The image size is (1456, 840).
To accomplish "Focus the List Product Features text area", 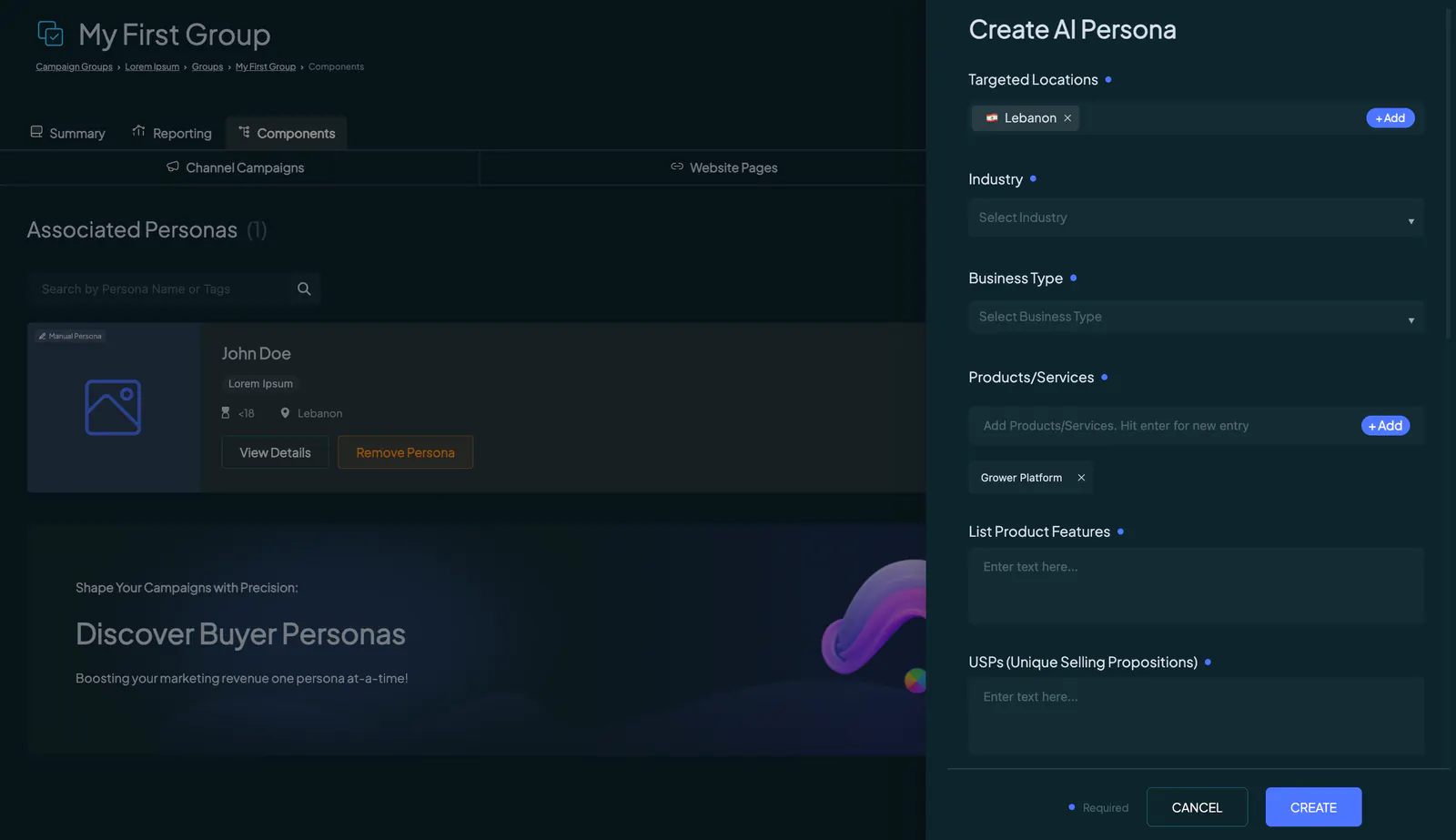I will tap(1196, 586).
